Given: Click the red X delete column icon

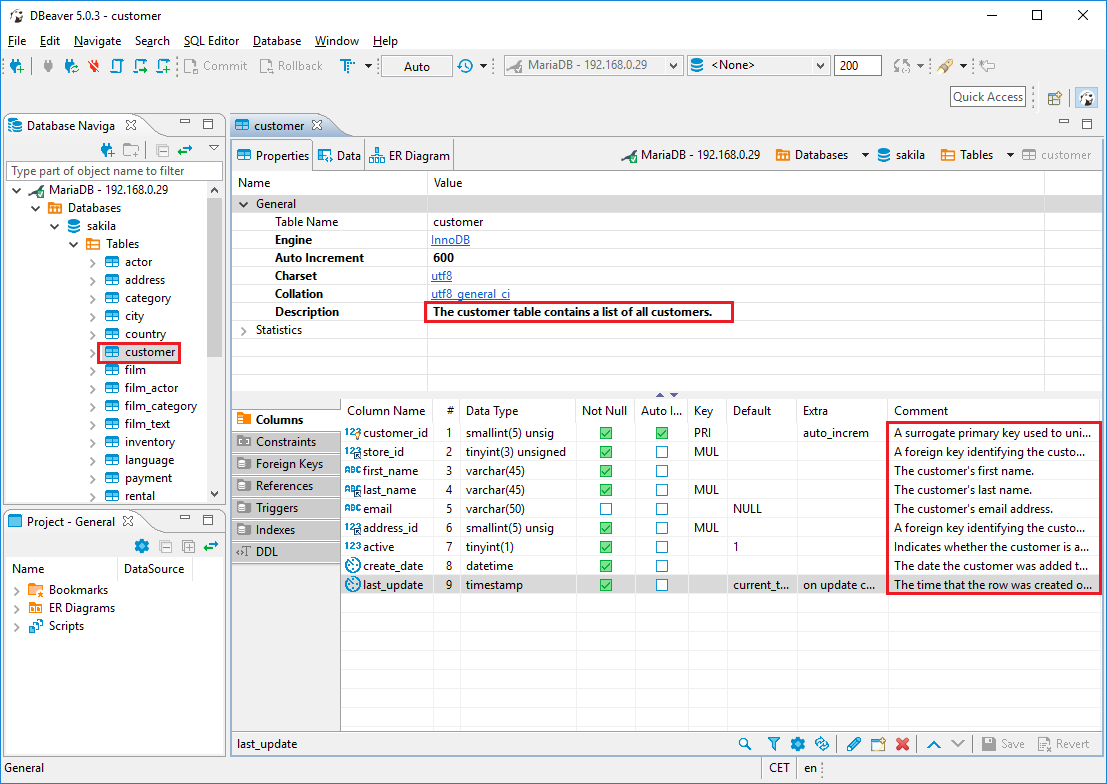Looking at the screenshot, I should (902, 744).
